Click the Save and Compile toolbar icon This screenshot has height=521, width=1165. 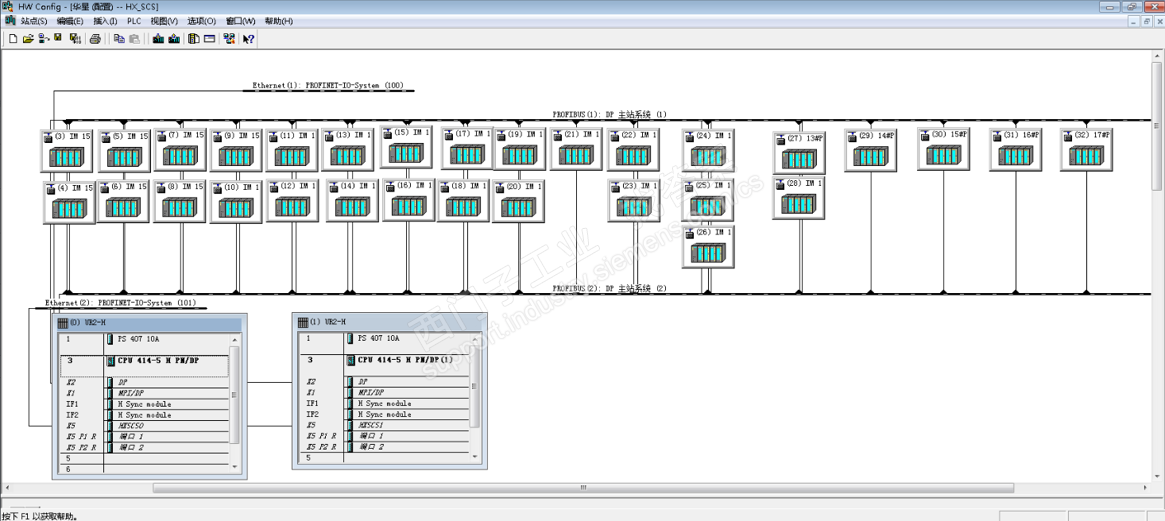point(74,39)
